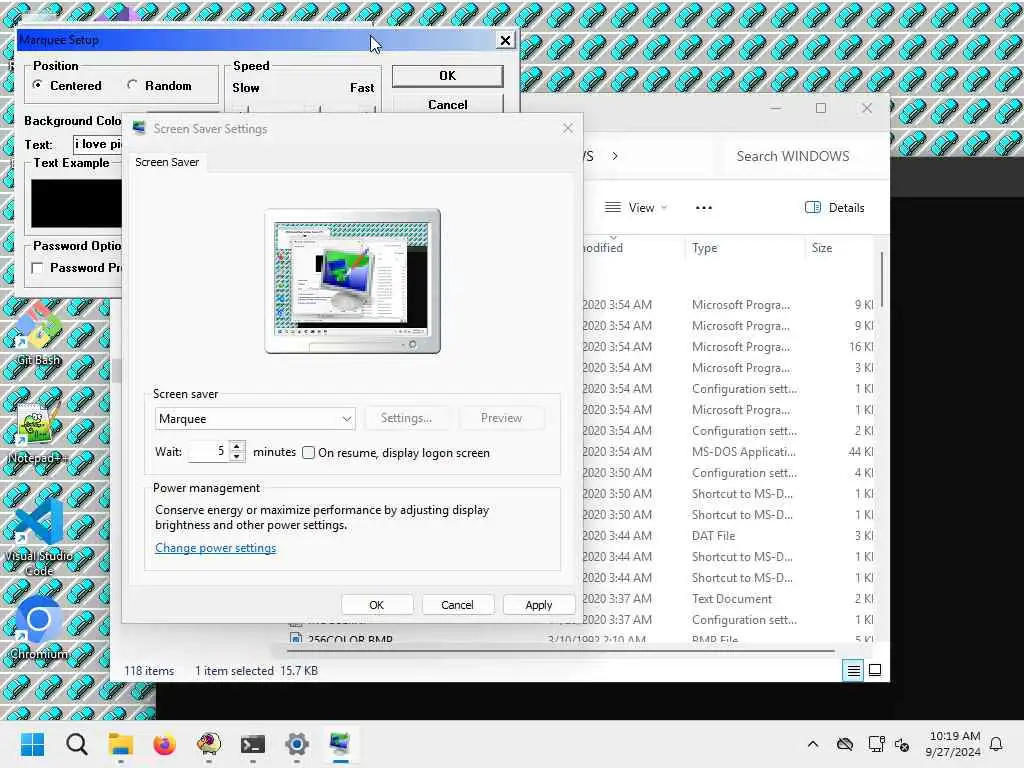Click the network display tray icon
This screenshot has height=768, width=1024.
[x=876, y=744]
